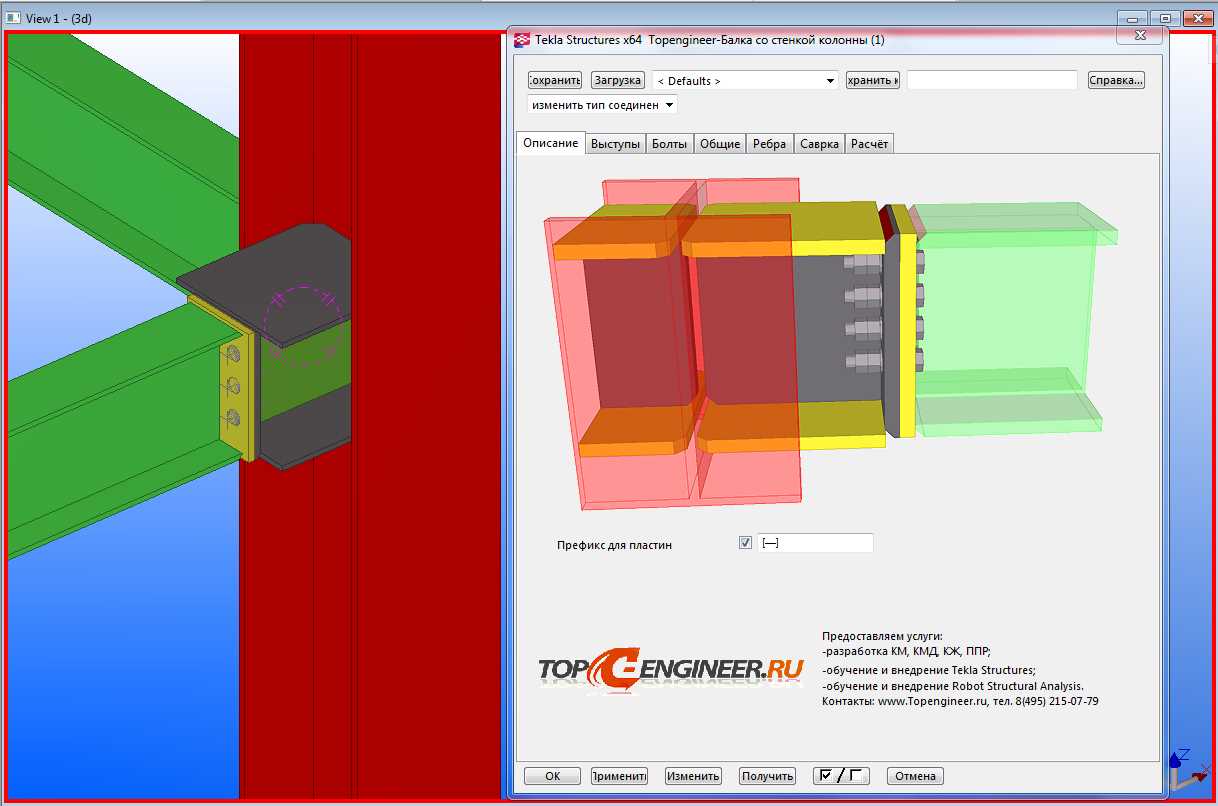
Task: Click the TopEngineer.ru logo
Action: [670, 671]
